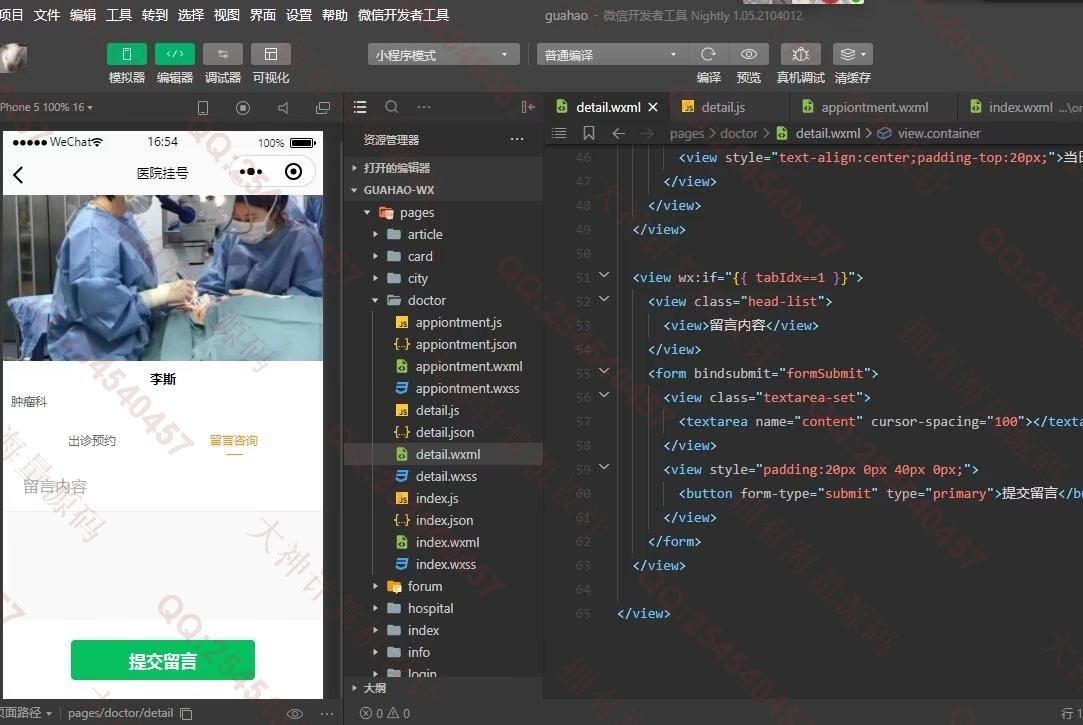Toggle the simulator mute speaker icon

click(x=283, y=108)
